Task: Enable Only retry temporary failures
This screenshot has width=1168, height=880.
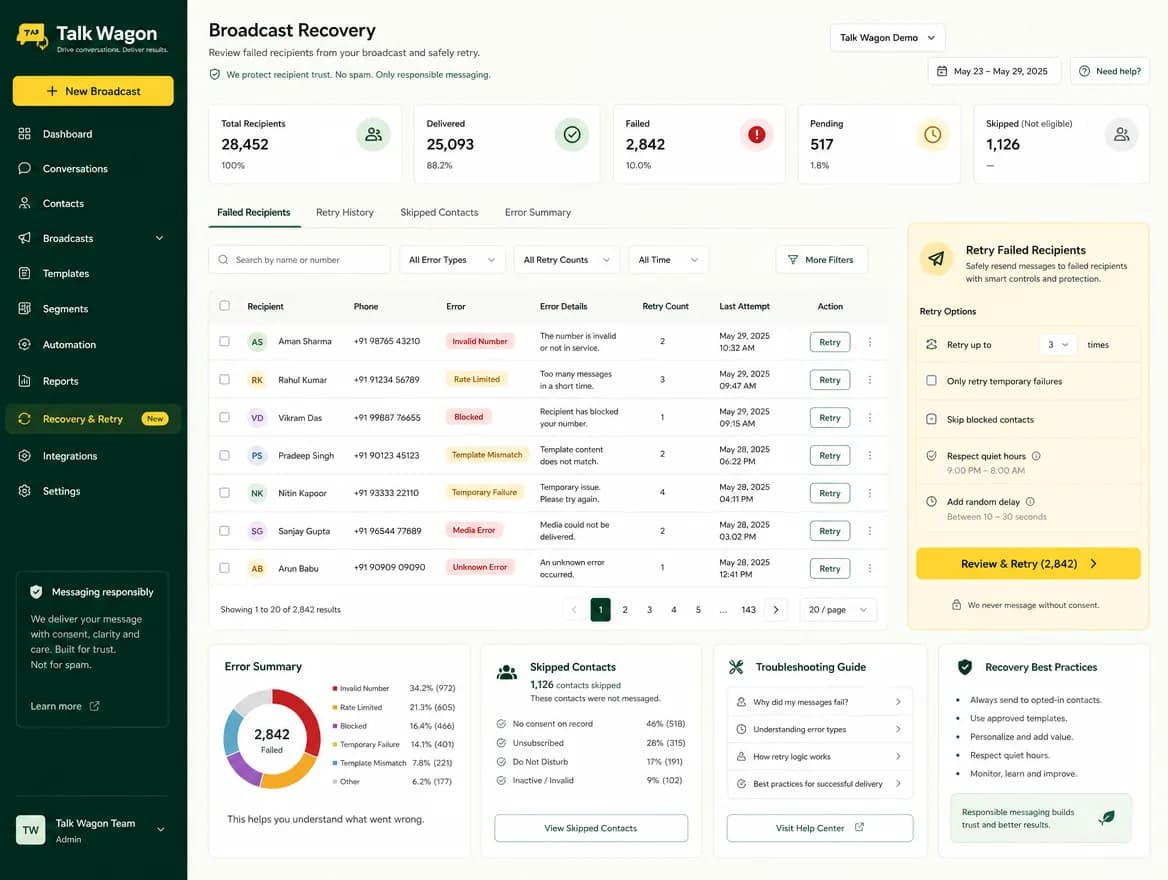Action: pos(931,380)
